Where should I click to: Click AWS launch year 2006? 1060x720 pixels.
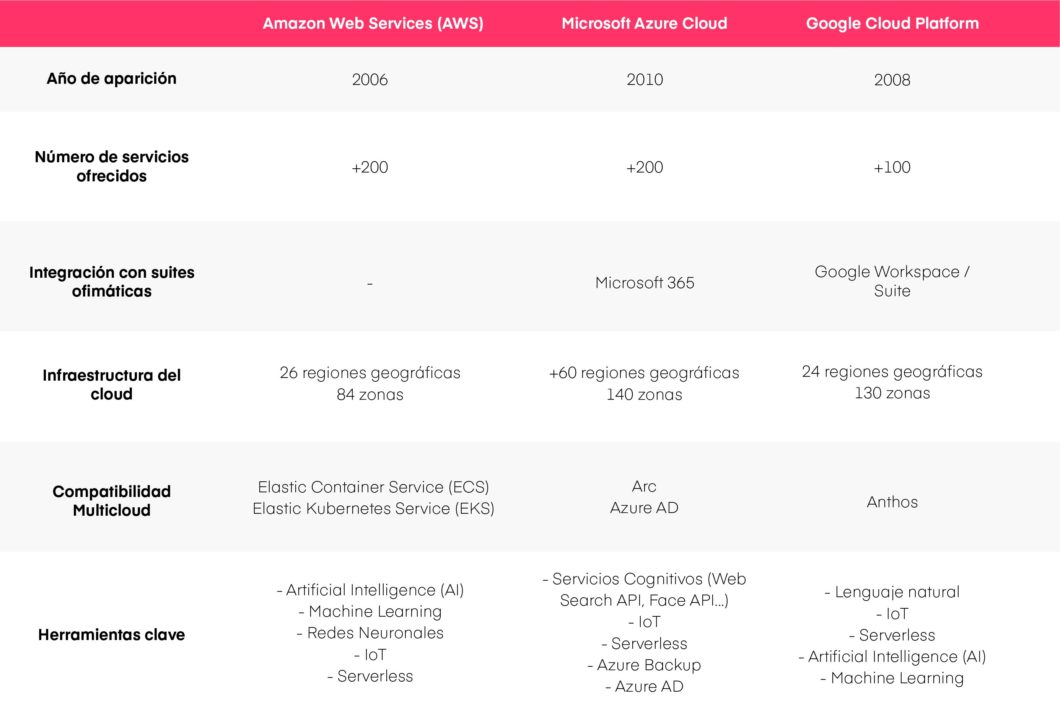[370, 80]
